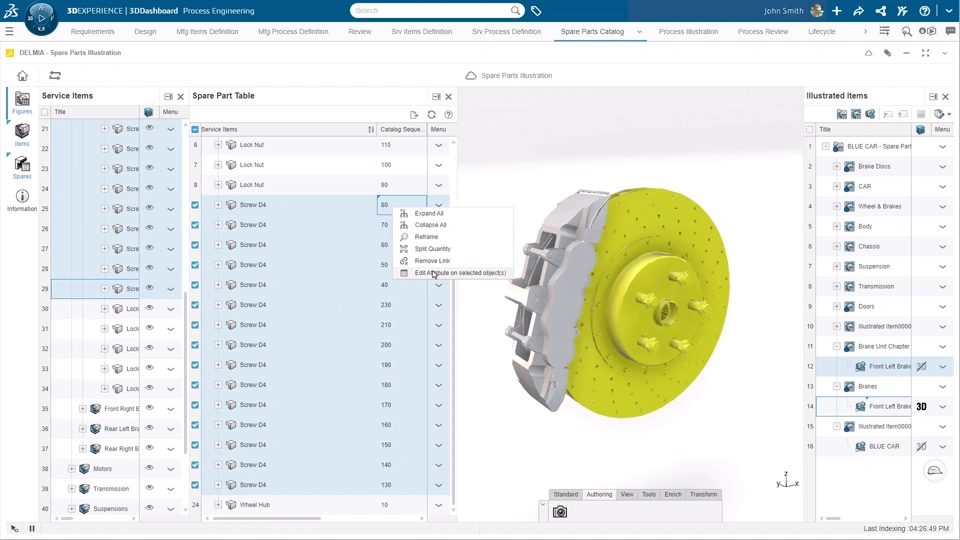960x540 pixels.
Task: Click the paperclip icon in widget header
Action: tap(887, 53)
